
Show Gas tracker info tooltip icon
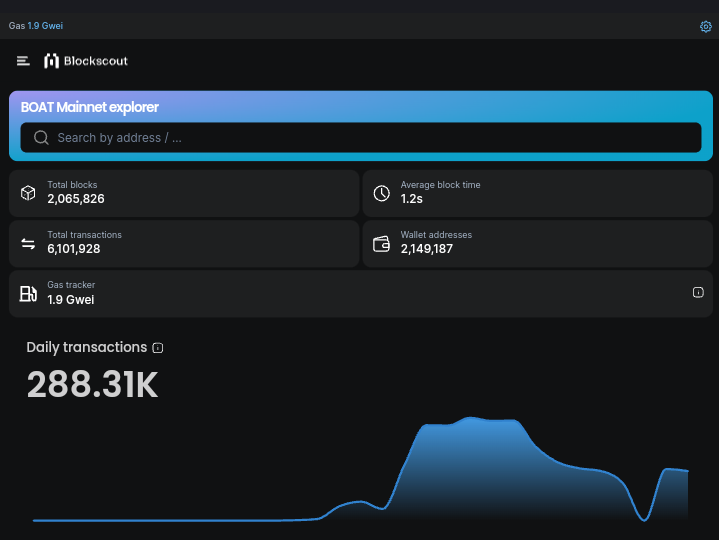click(x=698, y=292)
